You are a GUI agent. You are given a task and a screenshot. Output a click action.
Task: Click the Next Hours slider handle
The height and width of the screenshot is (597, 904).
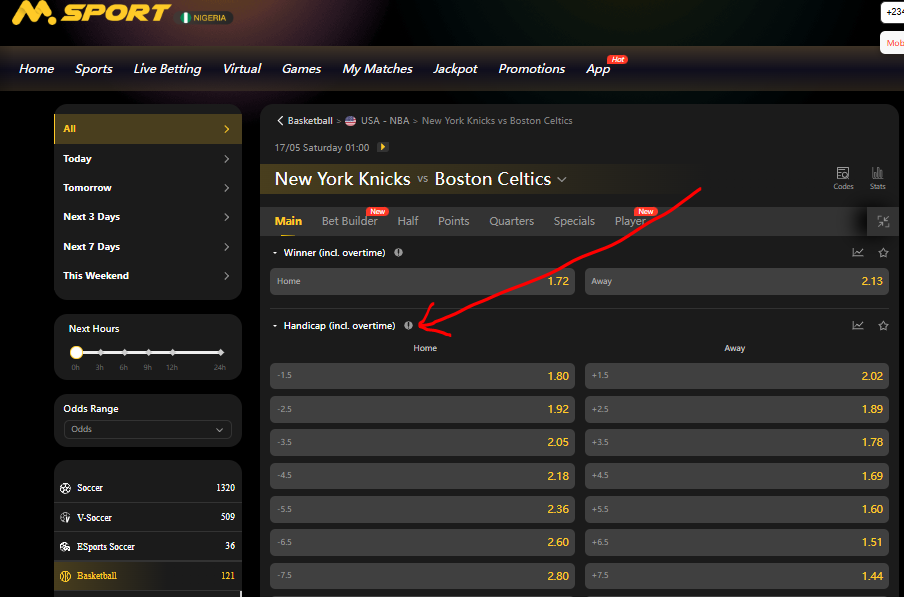[76, 352]
